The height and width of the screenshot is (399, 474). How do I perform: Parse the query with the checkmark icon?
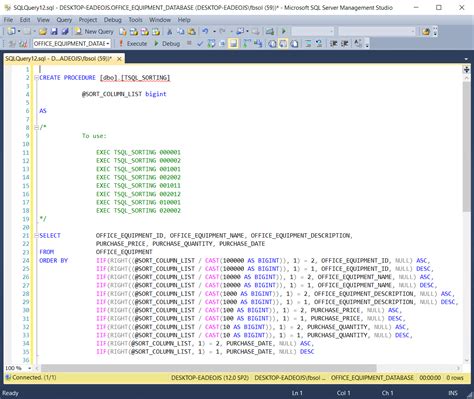pos(200,44)
